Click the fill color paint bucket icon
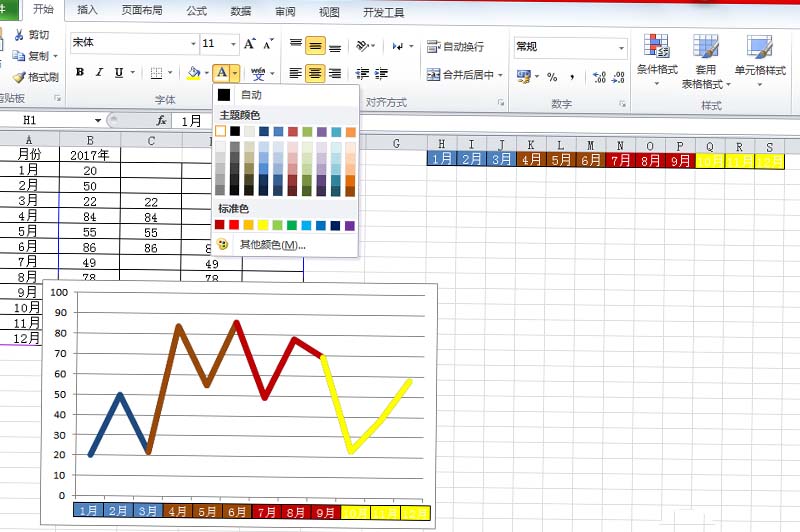This screenshot has height=532, width=800. pyautogui.click(x=192, y=73)
